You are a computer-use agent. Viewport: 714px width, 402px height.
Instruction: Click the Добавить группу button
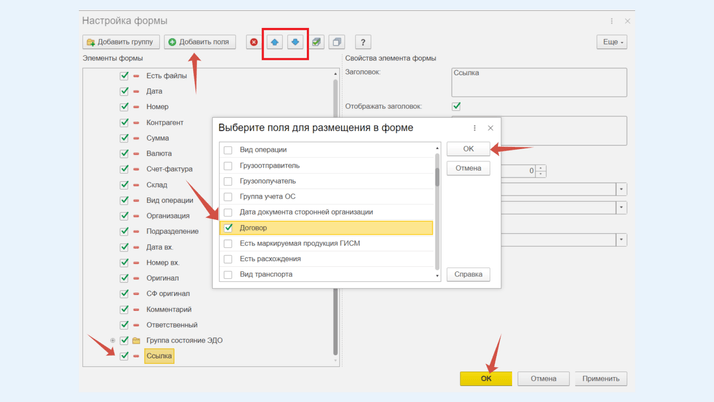click(x=121, y=42)
